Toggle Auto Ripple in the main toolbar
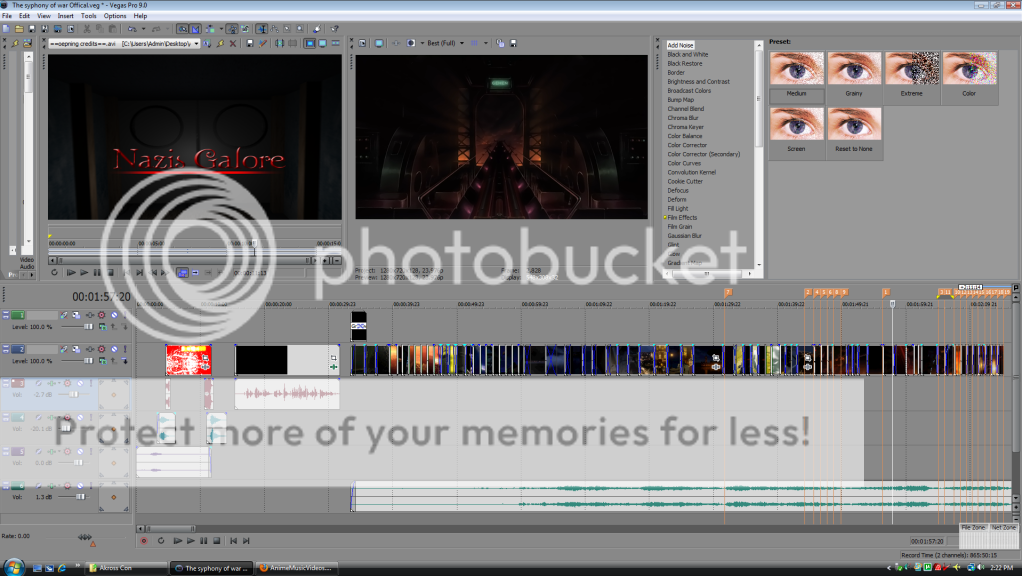 [x=210, y=29]
